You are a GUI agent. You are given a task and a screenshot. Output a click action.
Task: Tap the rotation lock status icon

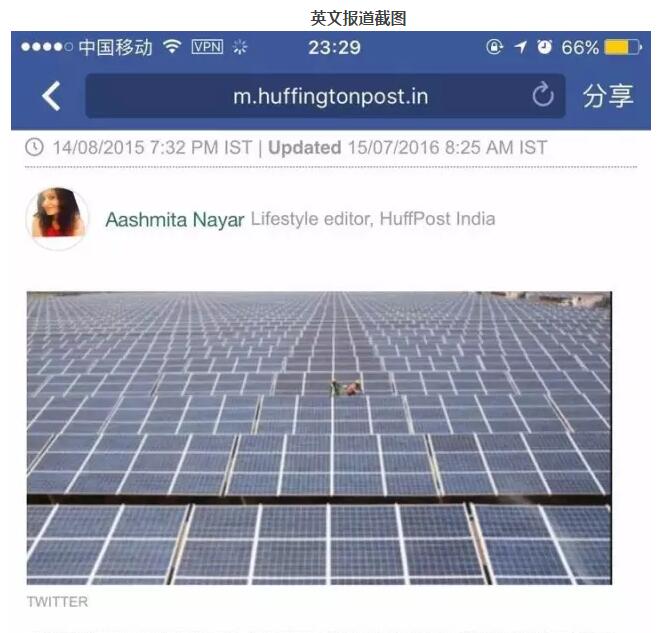(494, 46)
